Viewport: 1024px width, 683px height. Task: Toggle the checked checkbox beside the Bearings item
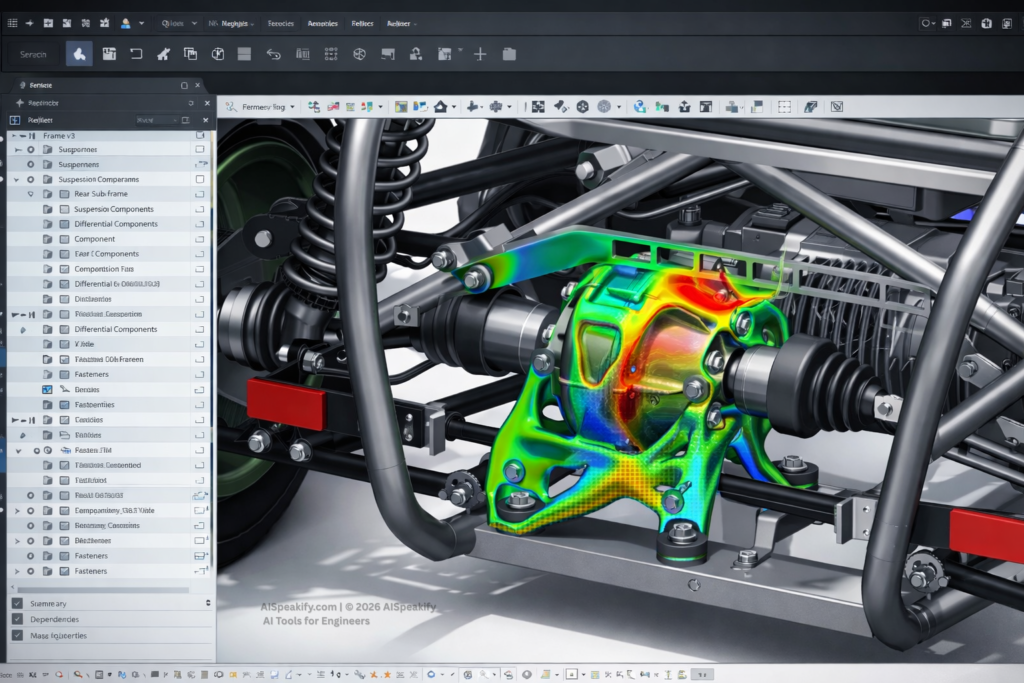[x=47, y=389]
